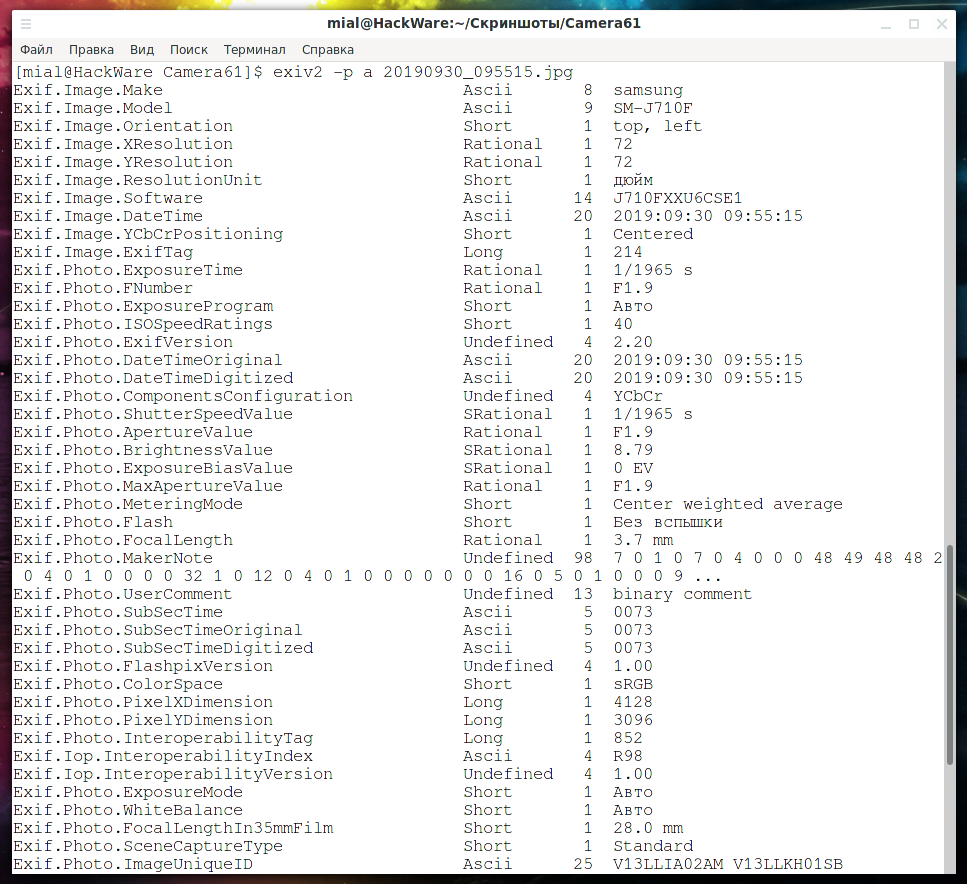Click the exiv2 command line text
The image size is (967, 884).
click(x=420, y=72)
